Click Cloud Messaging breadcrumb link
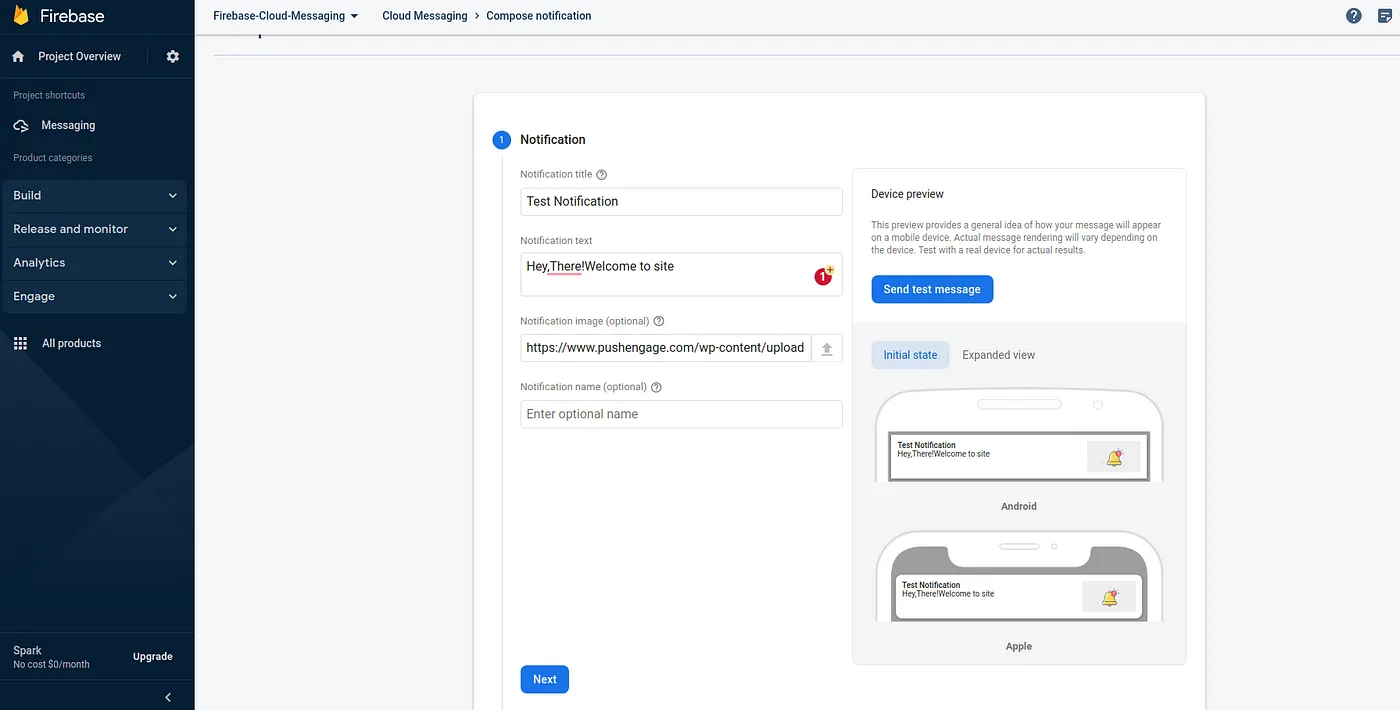1400x710 pixels. 424,16
